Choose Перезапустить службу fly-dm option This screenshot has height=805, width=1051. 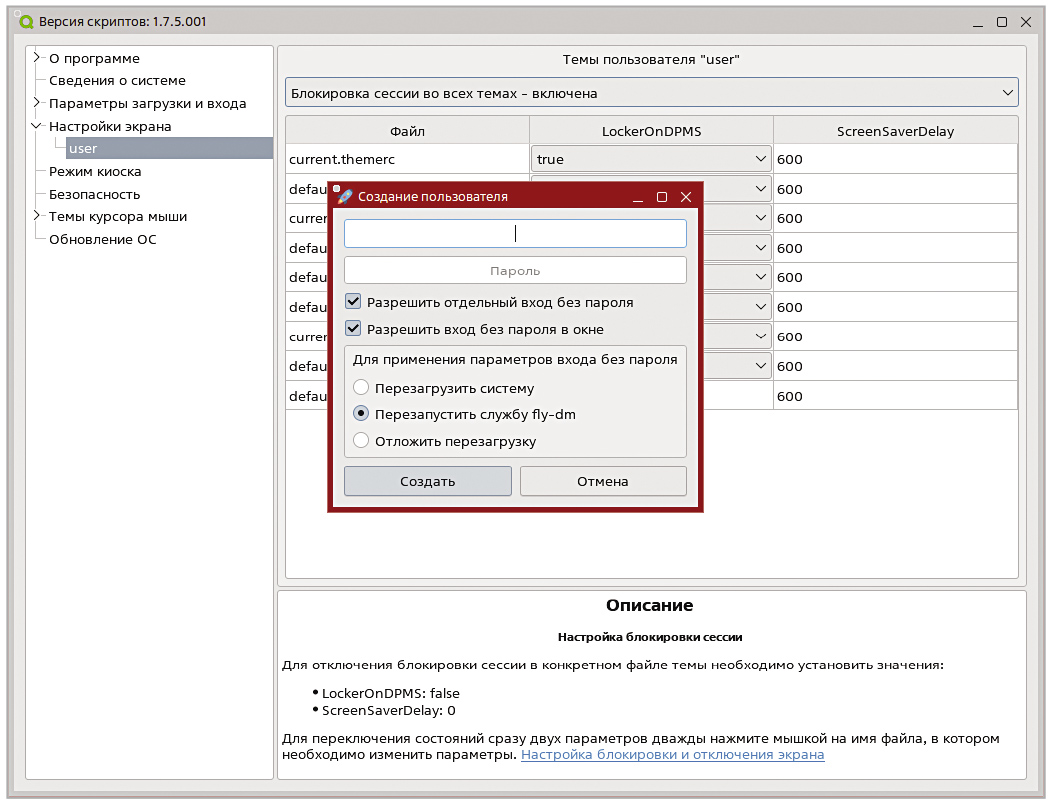click(x=361, y=414)
